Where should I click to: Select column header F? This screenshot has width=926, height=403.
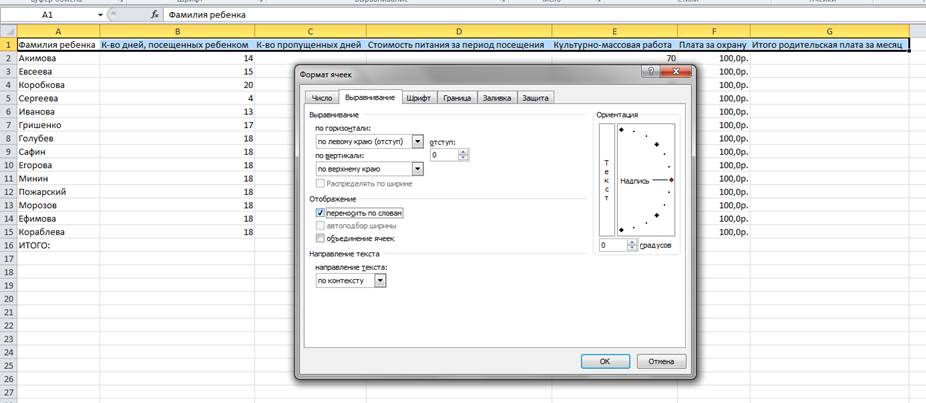coord(714,31)
